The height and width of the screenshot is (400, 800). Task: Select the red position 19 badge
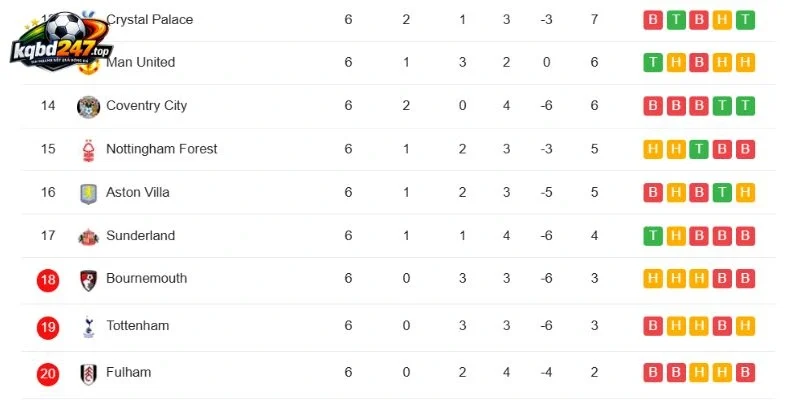tap(48, 327)
